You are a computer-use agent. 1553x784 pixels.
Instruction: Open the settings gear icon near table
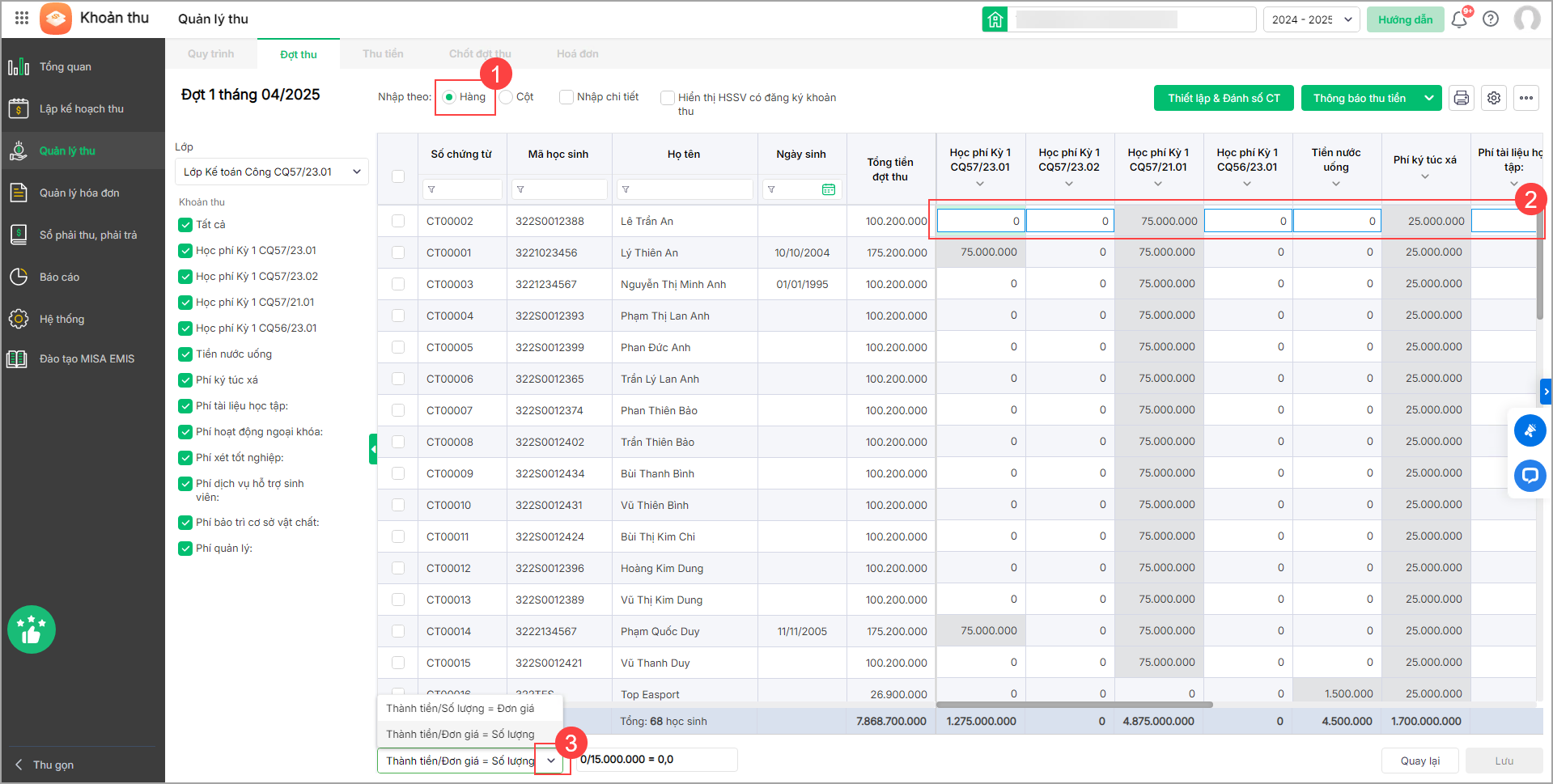[1494, 98]
